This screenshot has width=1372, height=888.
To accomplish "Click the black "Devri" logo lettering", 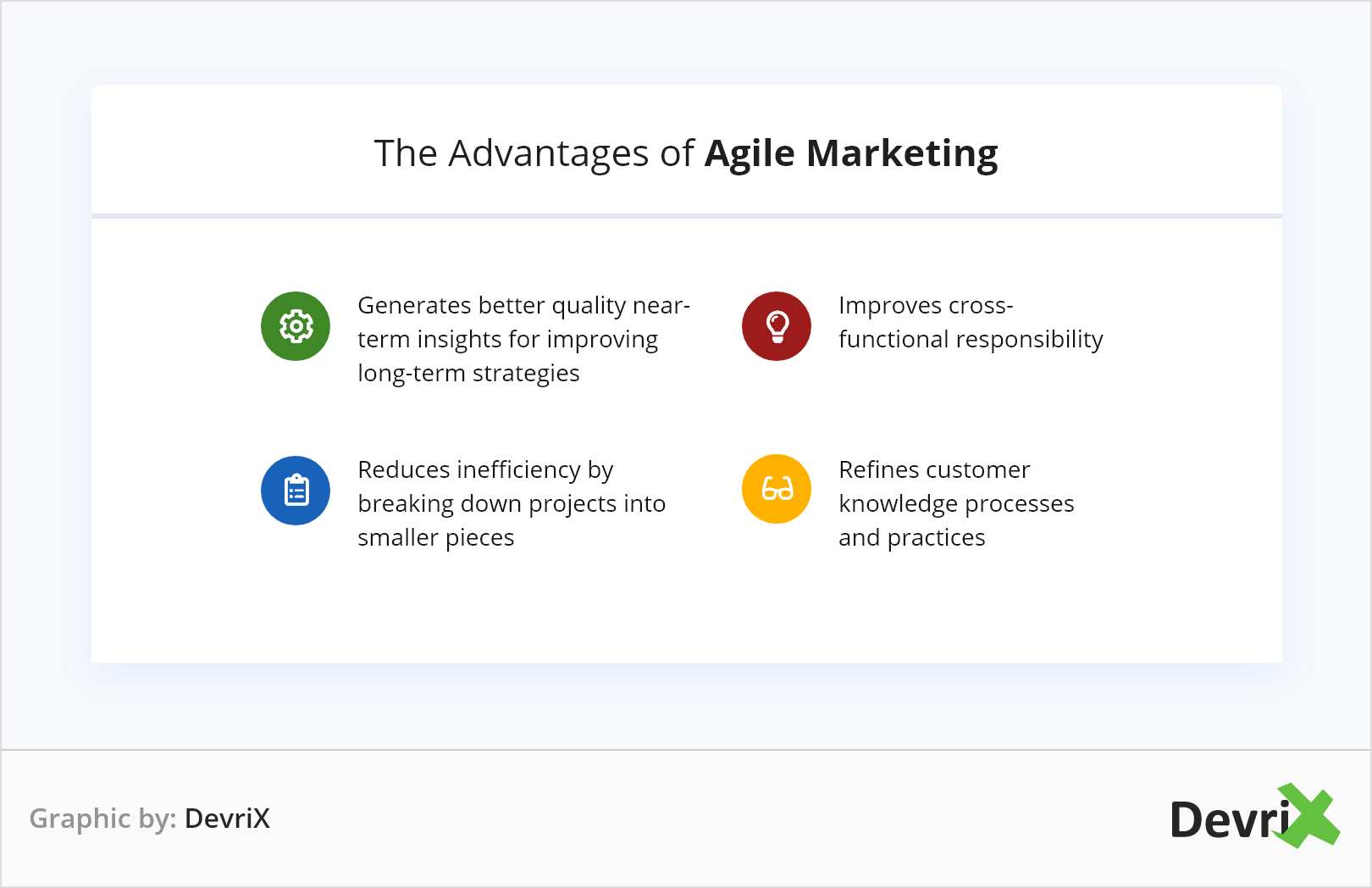I will (x=1228, y=820).
